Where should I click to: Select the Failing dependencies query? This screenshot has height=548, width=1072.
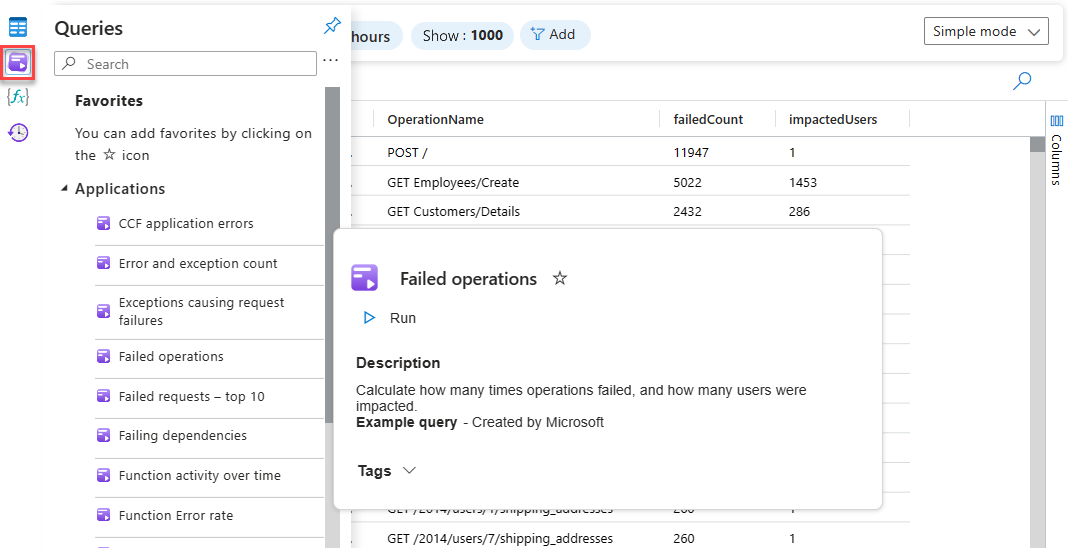click(182, 436)
